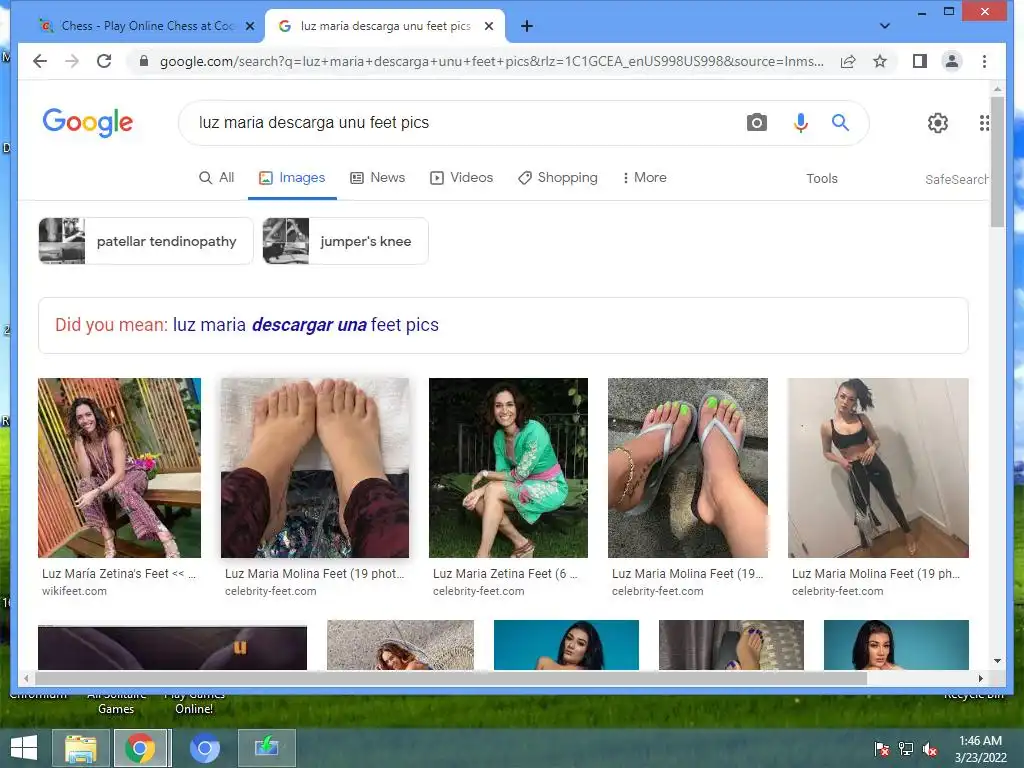Screen dimensions: 1024x768
Task: Close the luz maria search tab
Action: [488, 26]
